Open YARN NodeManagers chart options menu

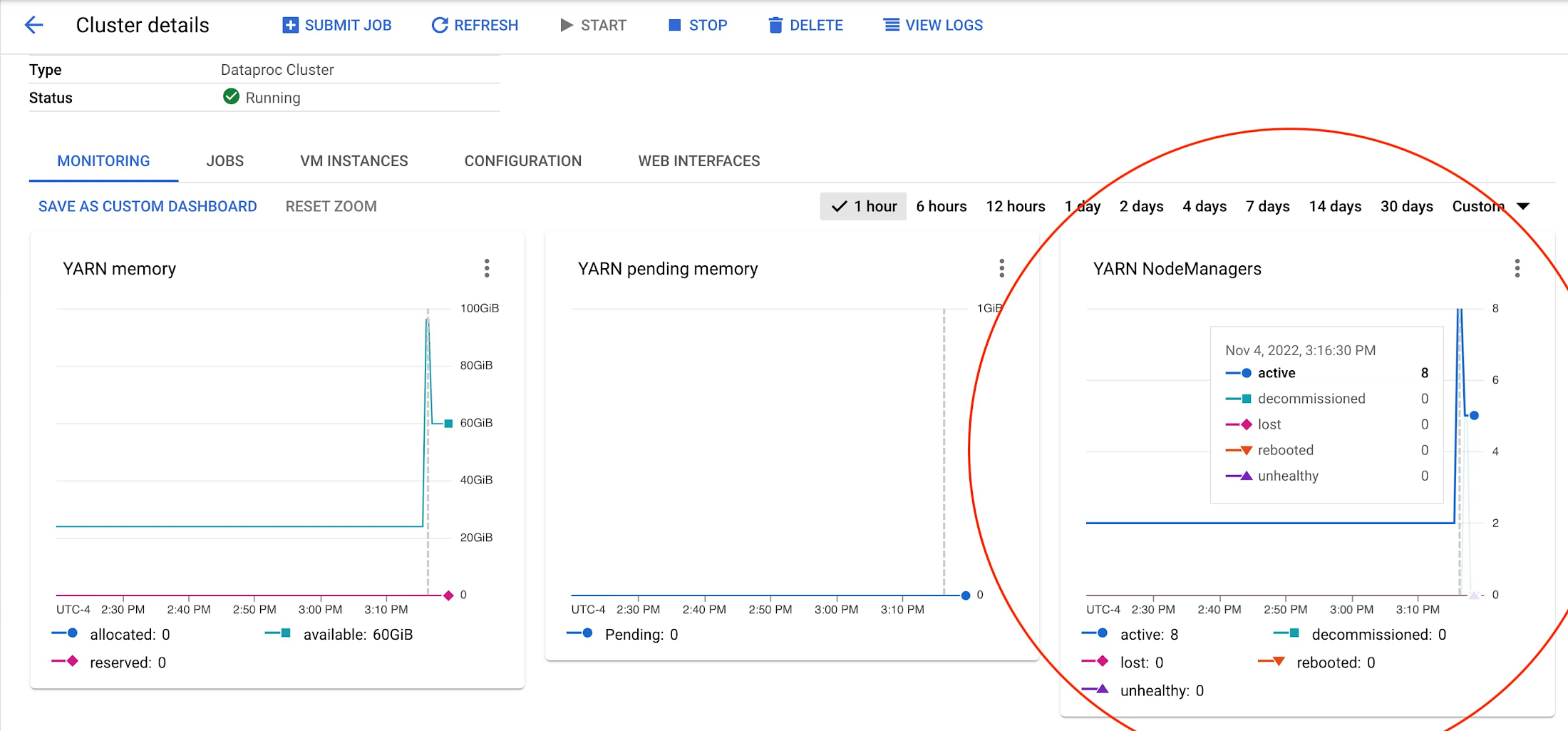click(1517, 268)
